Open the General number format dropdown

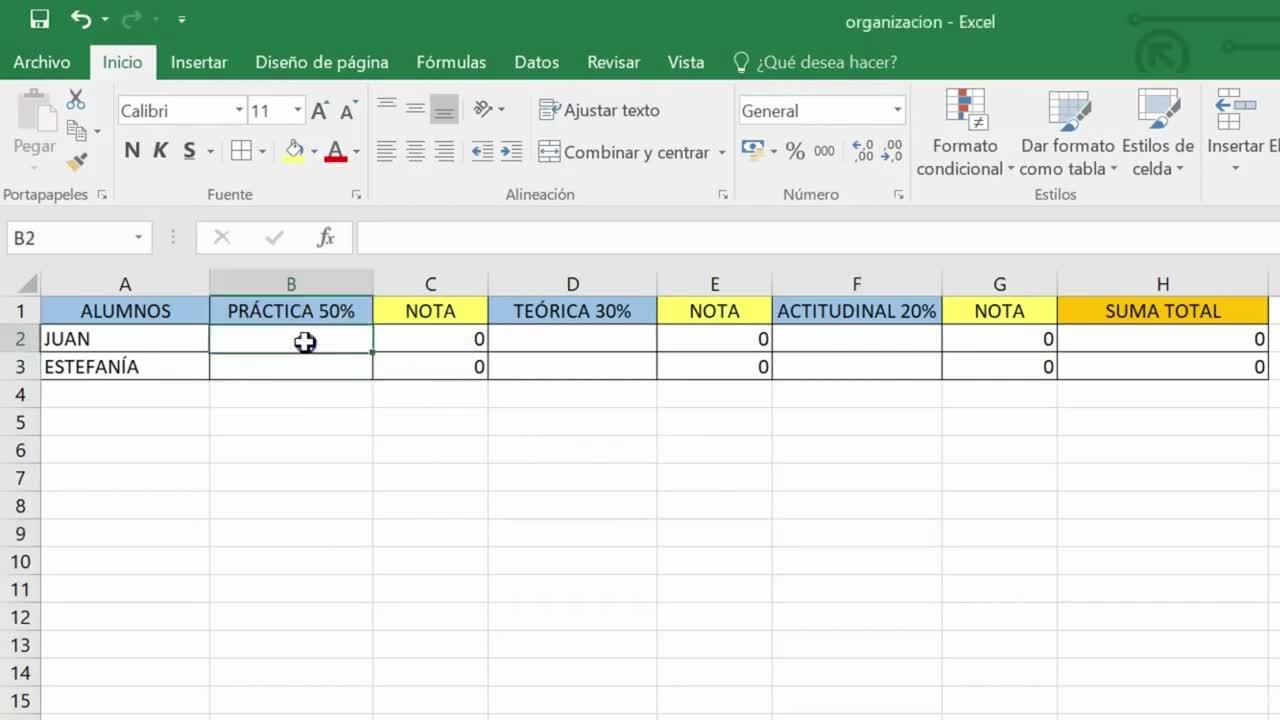pos(897,111)
